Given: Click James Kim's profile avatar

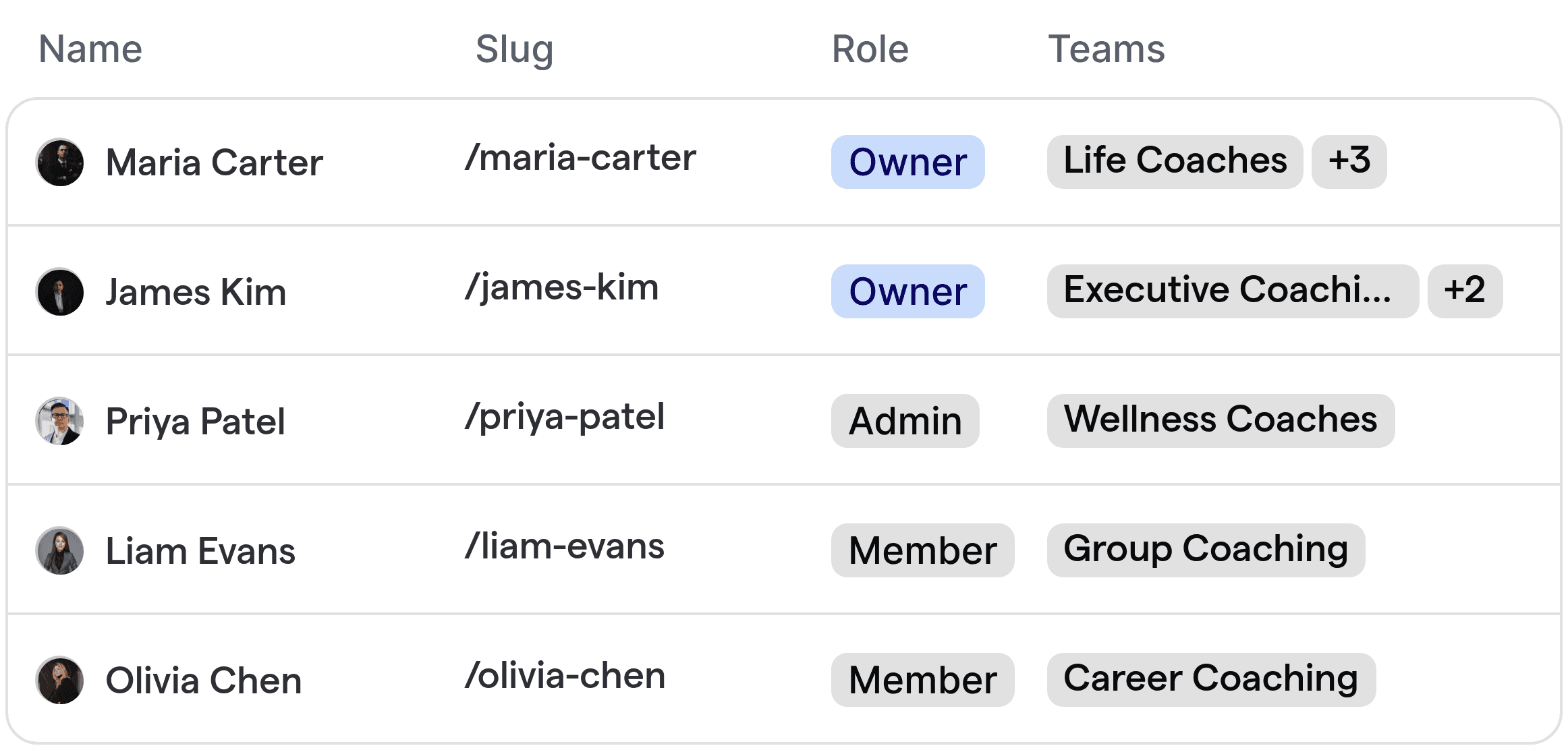Looking at the screenshot, I should tap(59, 291).
